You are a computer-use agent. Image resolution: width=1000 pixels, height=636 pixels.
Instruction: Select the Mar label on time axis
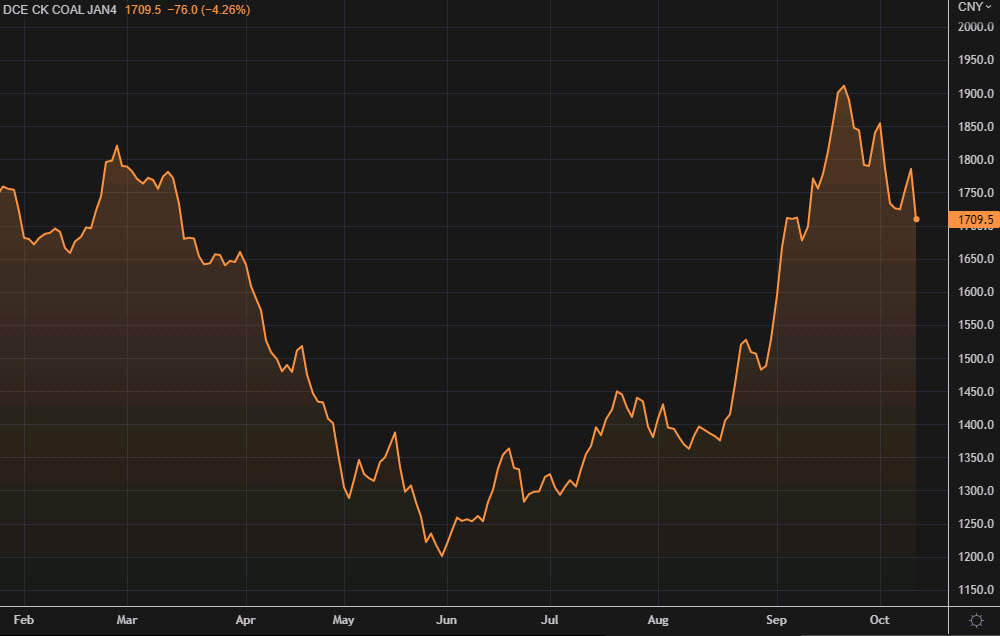tap(127, 620)
